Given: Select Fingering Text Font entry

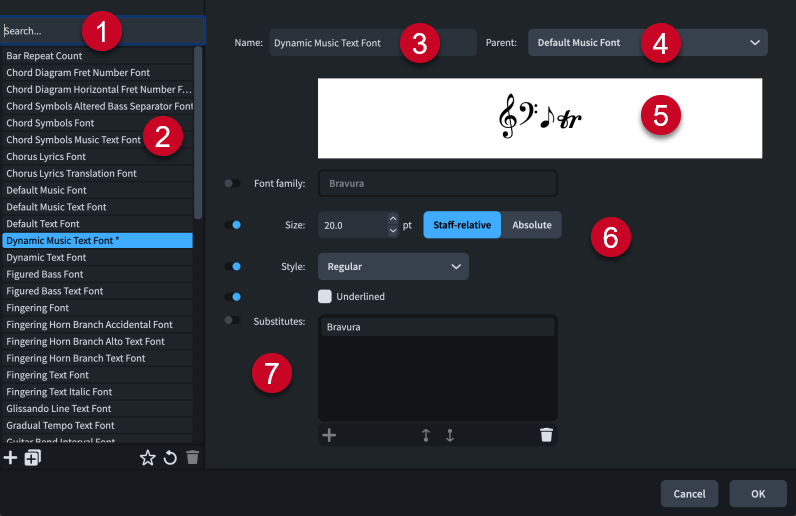Looking at the screenshot, I should click(x=97, y=375).
